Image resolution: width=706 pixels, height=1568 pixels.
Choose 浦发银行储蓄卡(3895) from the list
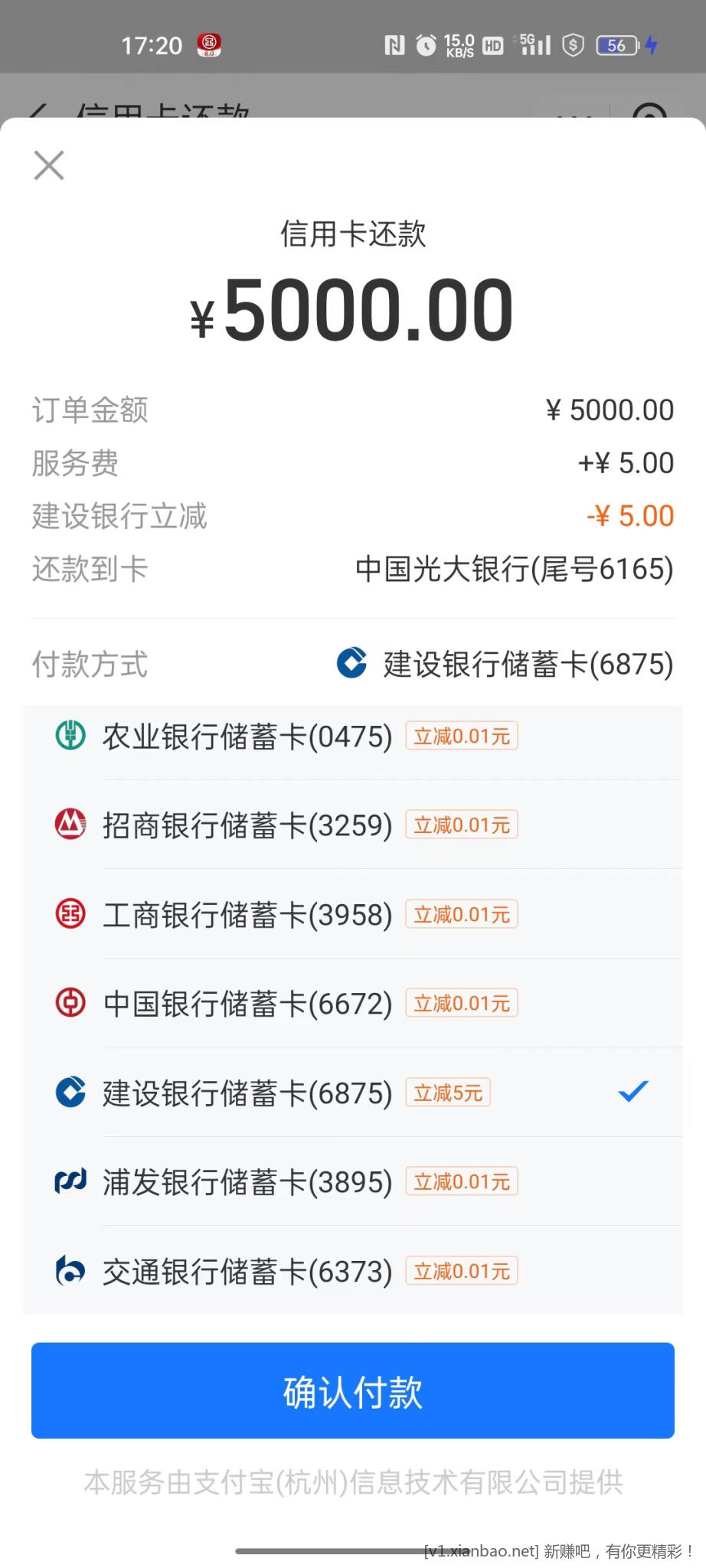click(x=247, y=1182)
